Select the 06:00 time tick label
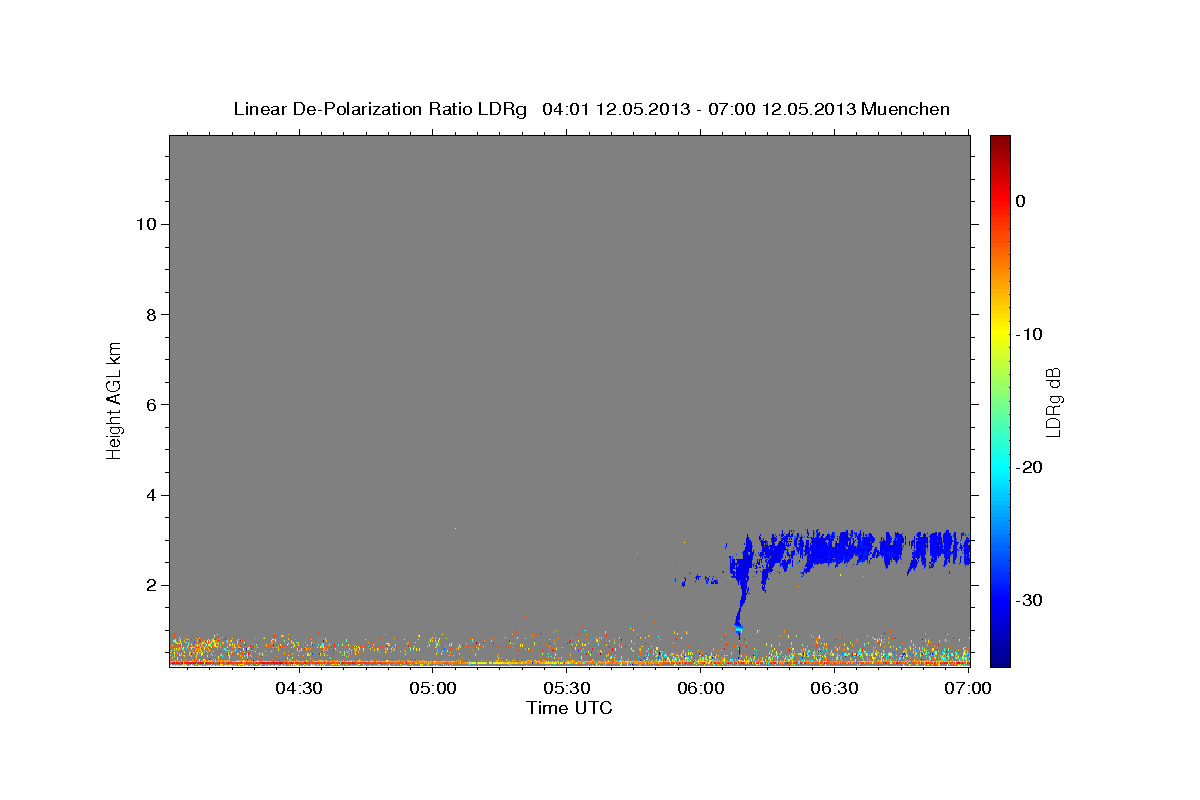This screenshot has height=800, width=1200. (x=701, y=688)
